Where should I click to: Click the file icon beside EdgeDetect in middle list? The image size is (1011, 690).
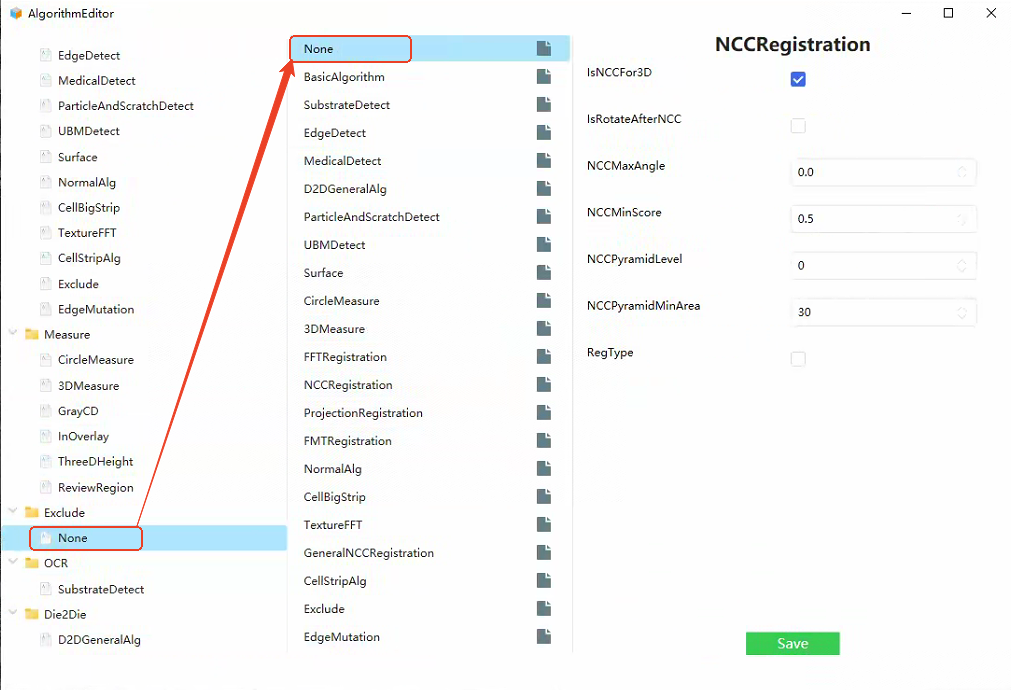click(544, 133)
